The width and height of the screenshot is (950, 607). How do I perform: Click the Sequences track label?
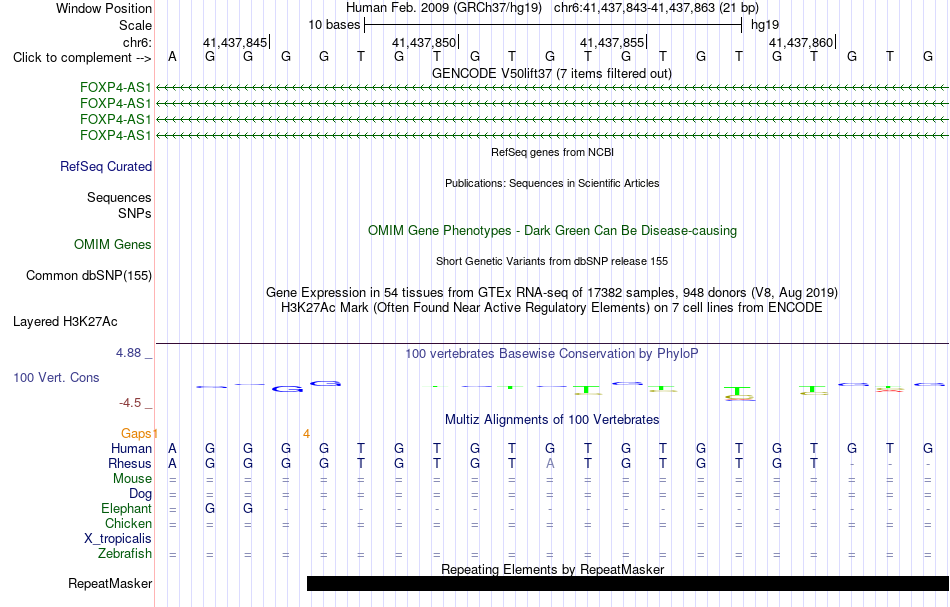pyautogui.click(x=119, y=197)
